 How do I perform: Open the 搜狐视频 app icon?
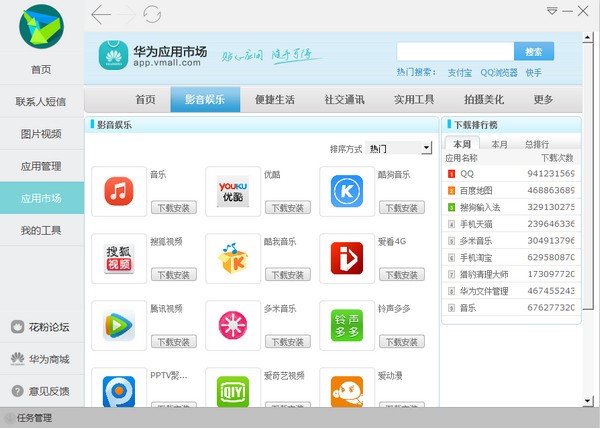click(119, 258)
